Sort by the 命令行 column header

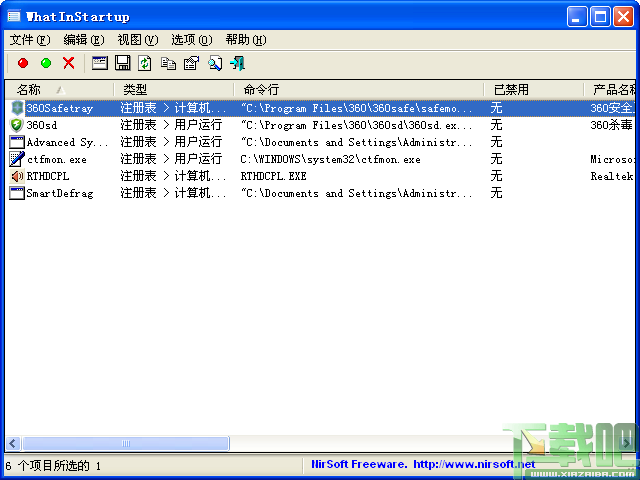(359, 89)
